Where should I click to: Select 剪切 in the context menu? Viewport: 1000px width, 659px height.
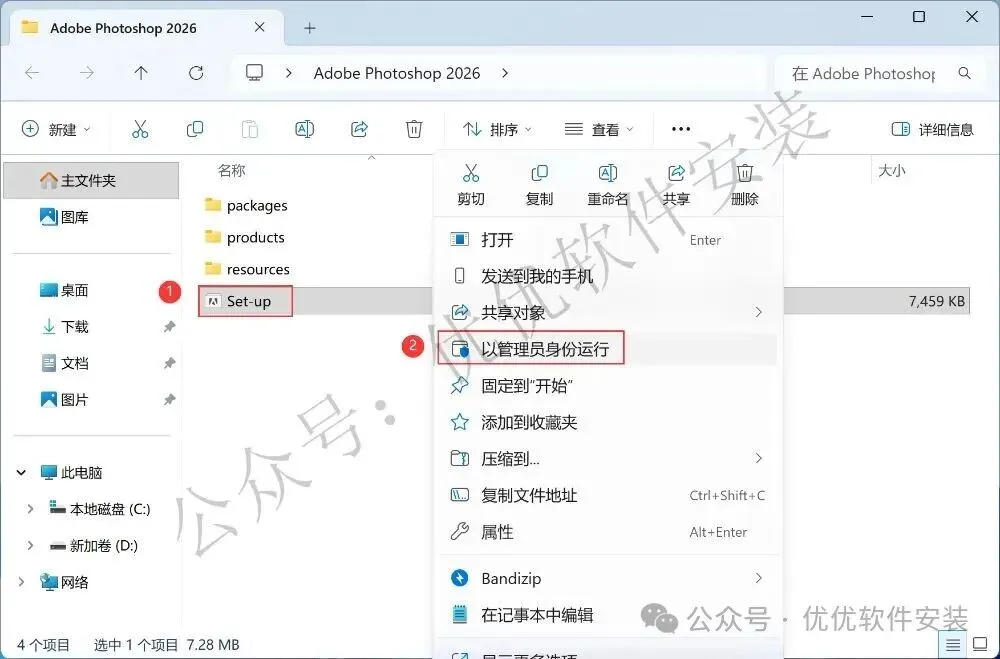[471, 185]
